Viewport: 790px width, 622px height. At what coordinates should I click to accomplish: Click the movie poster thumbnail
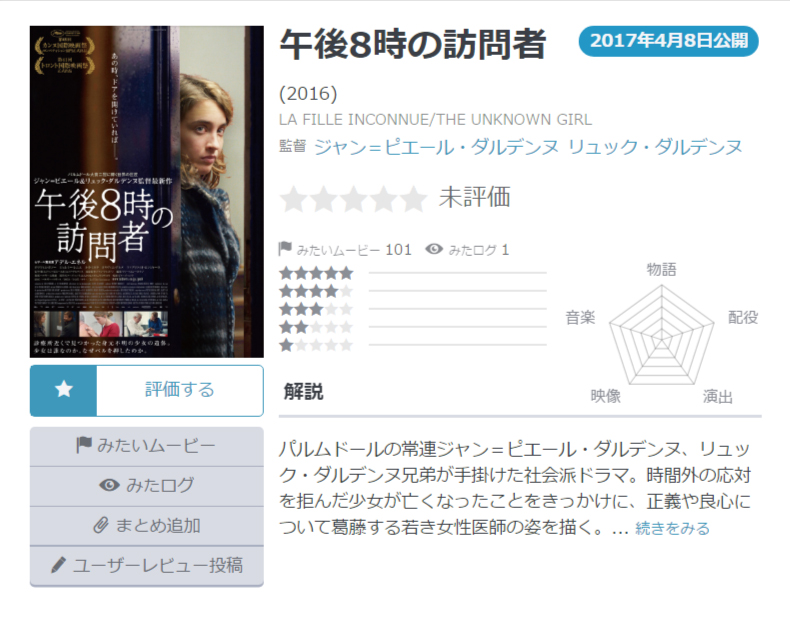147,191
